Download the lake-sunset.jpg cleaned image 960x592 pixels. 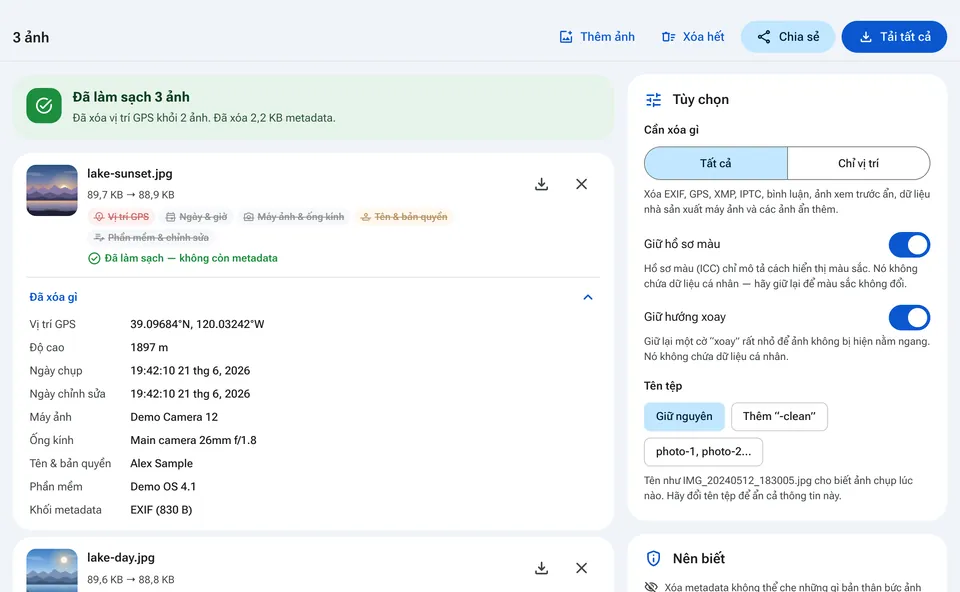click(x=541, y=184)
